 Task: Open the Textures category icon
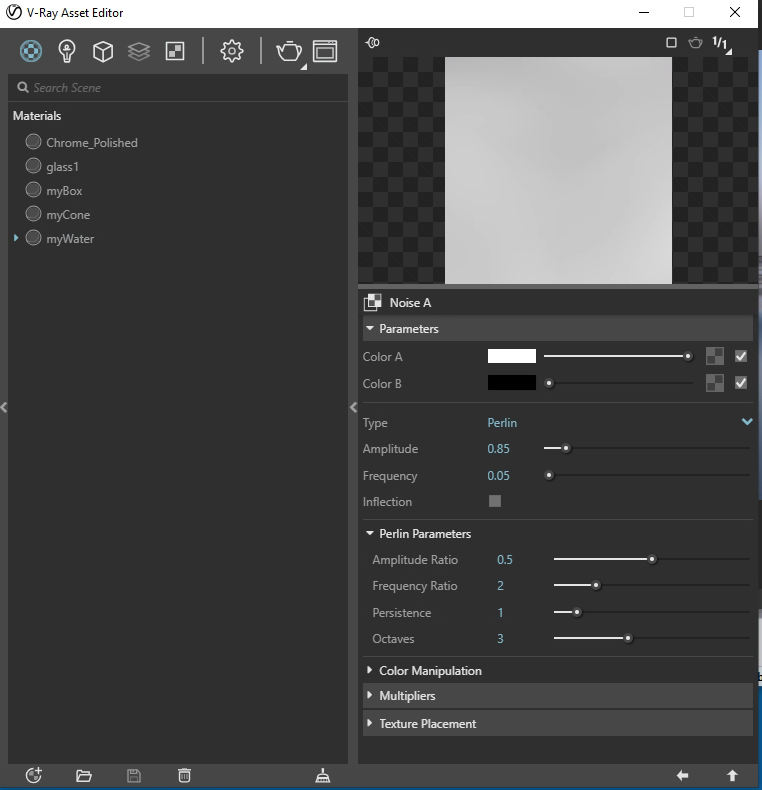175,51
